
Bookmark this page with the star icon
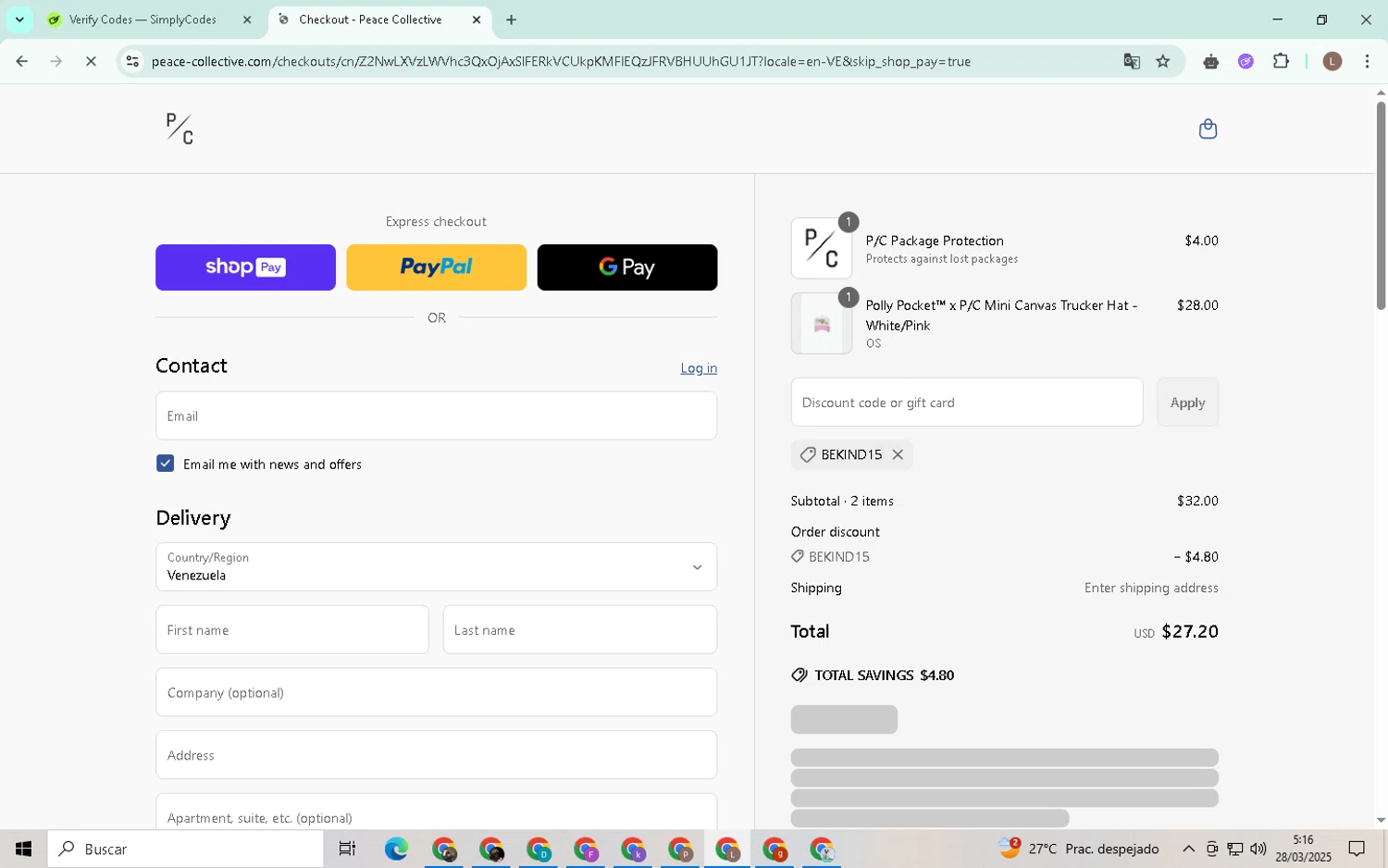pos(1163,61)
